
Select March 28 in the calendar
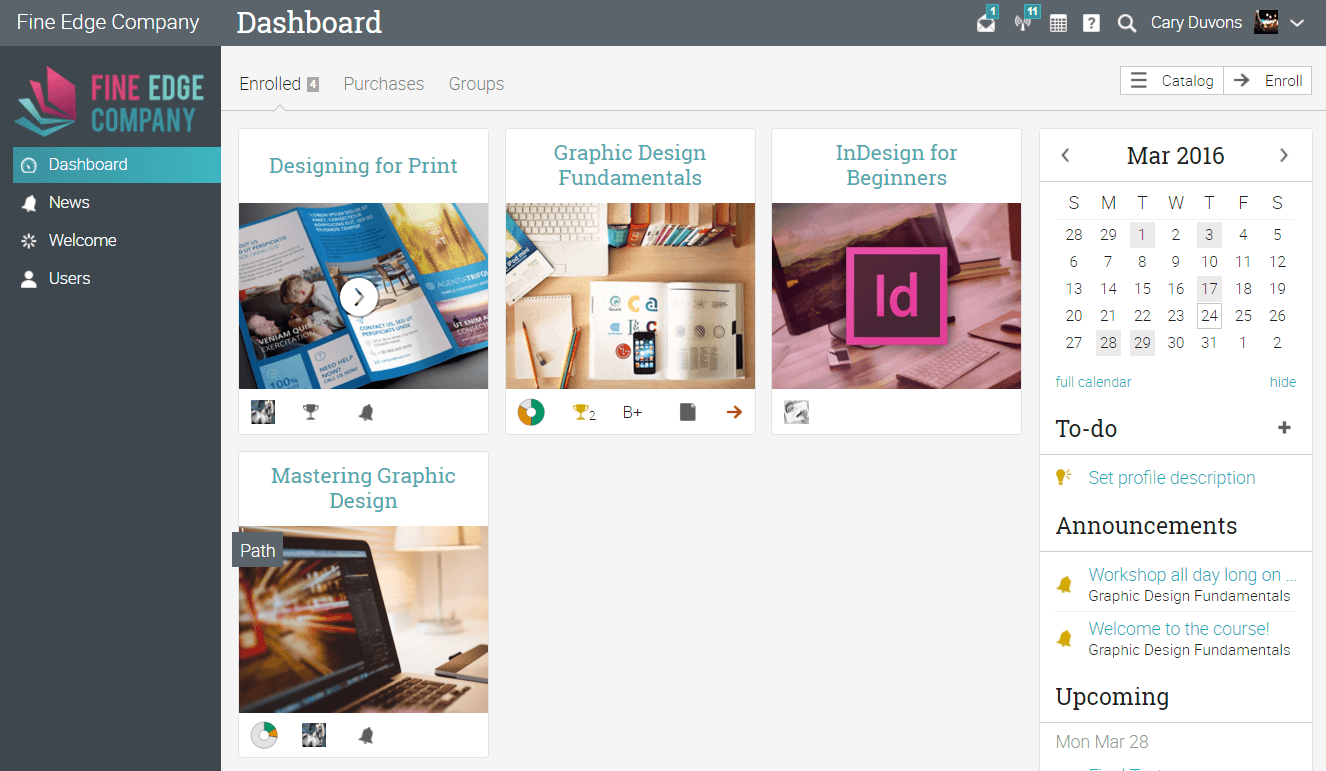tap(1108, 343)
